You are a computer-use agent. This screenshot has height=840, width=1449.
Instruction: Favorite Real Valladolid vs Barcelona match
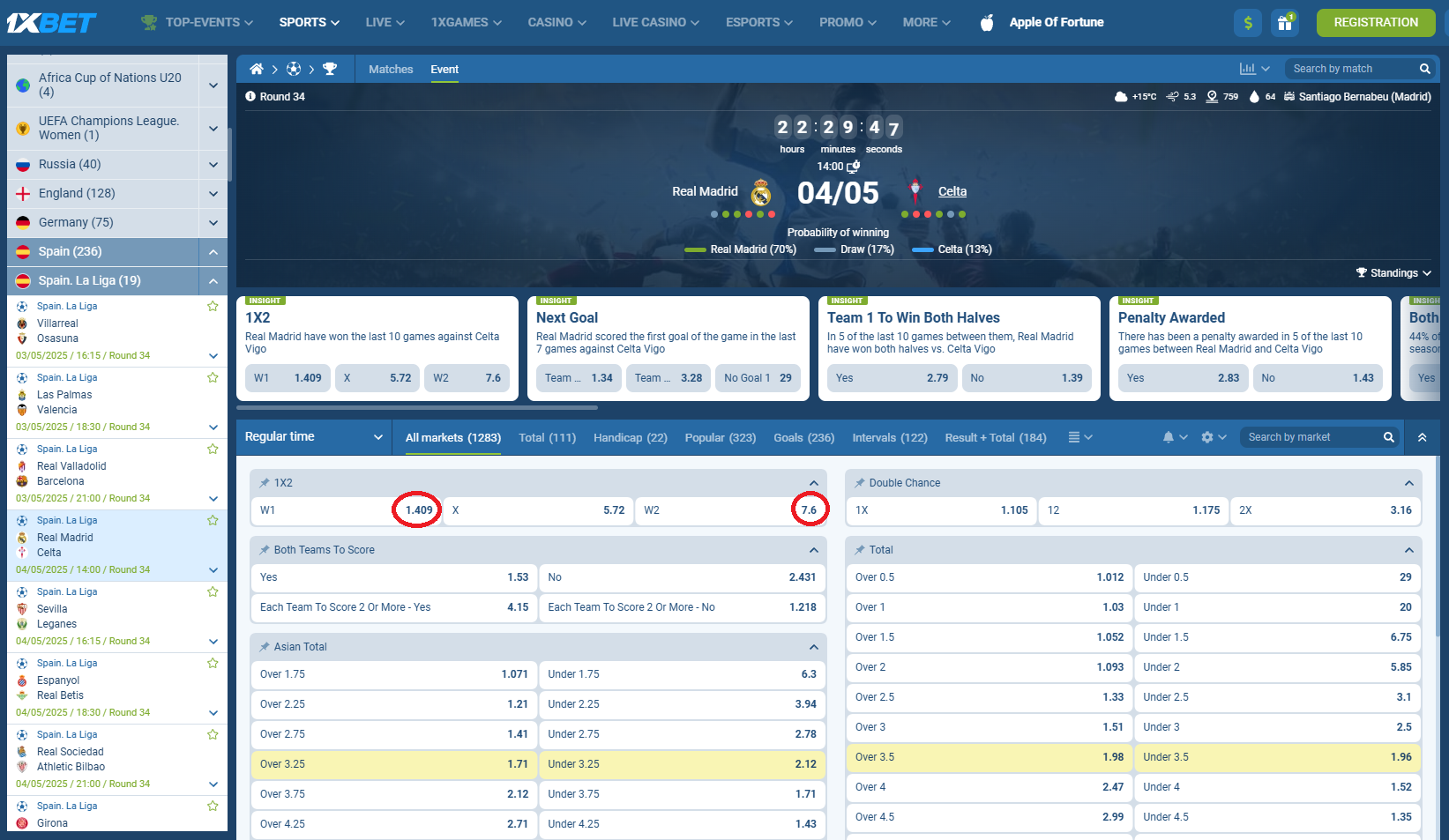[213, 450]
